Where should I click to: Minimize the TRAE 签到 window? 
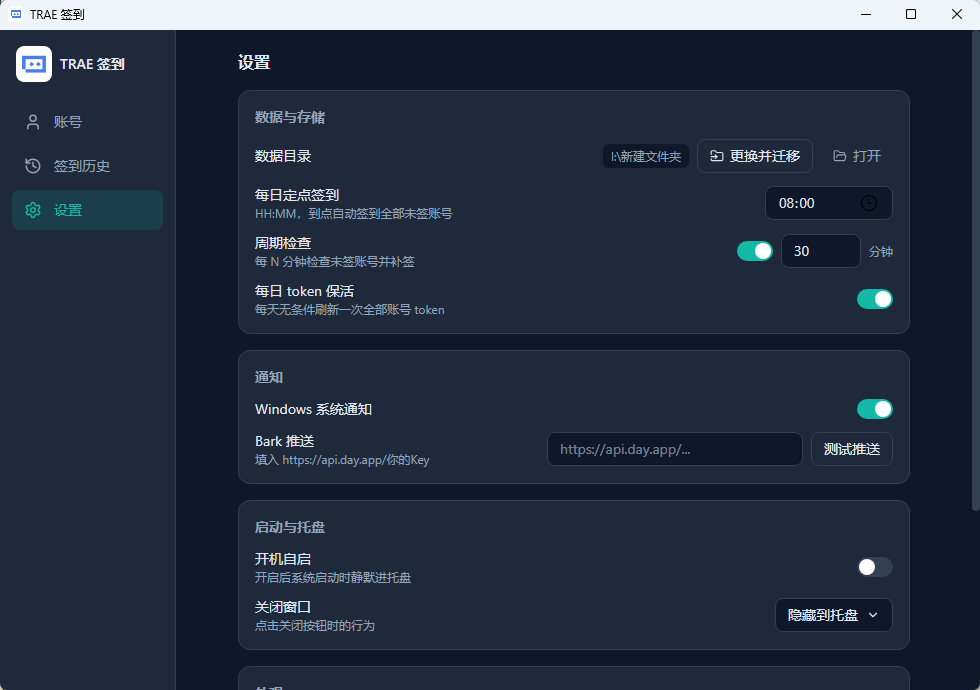[866, 14]
